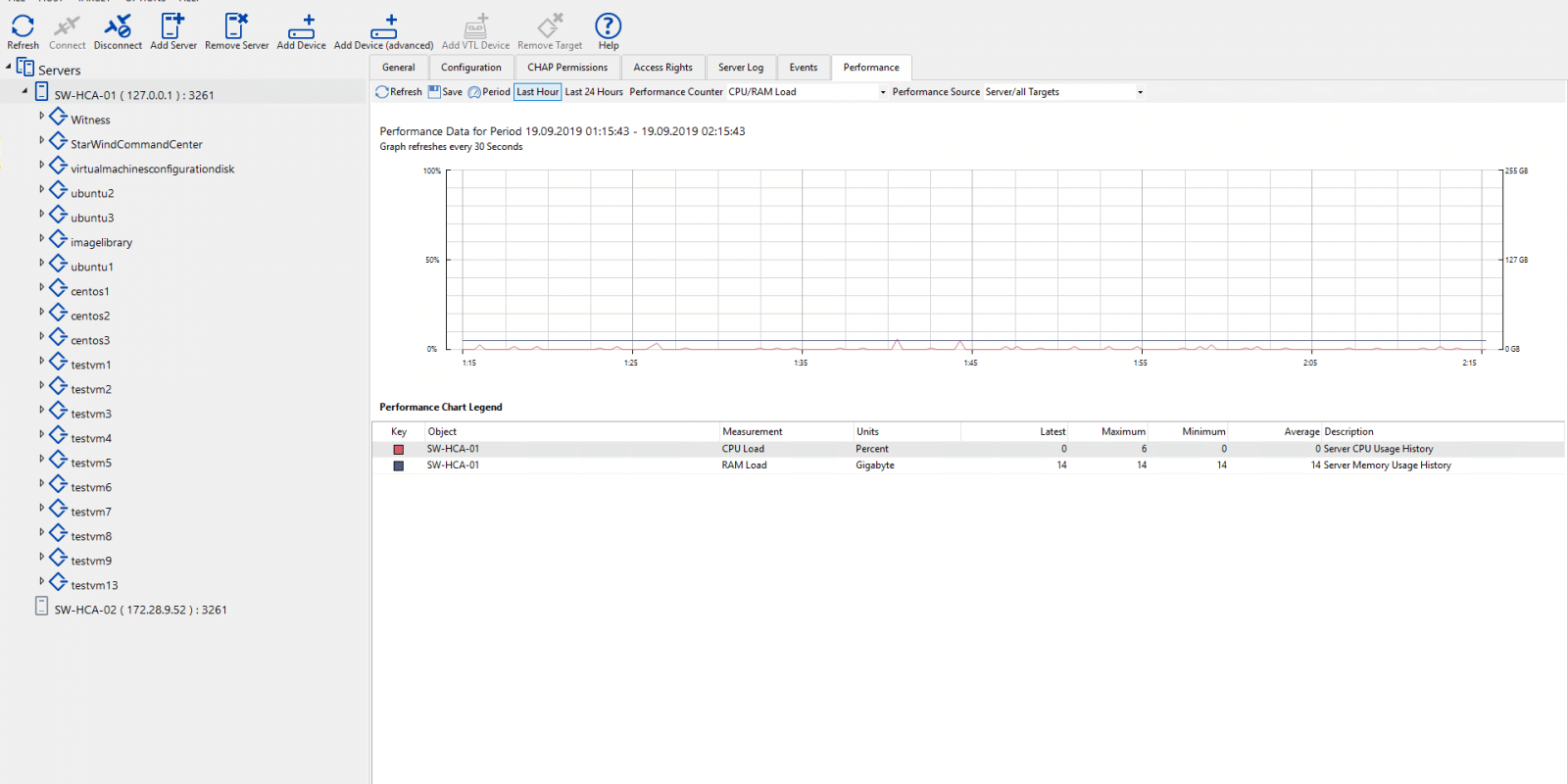Expand the testvm4 target node

tap(41, 434)
